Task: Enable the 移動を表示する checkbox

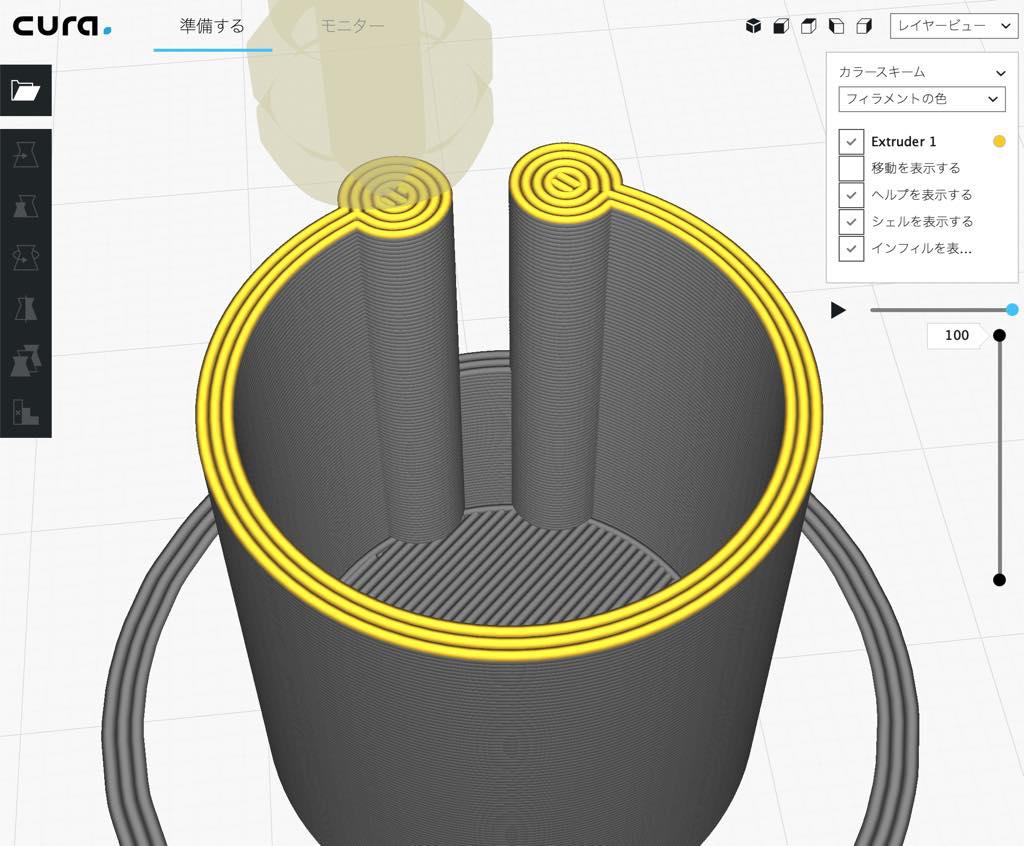Action: [851, 169]
